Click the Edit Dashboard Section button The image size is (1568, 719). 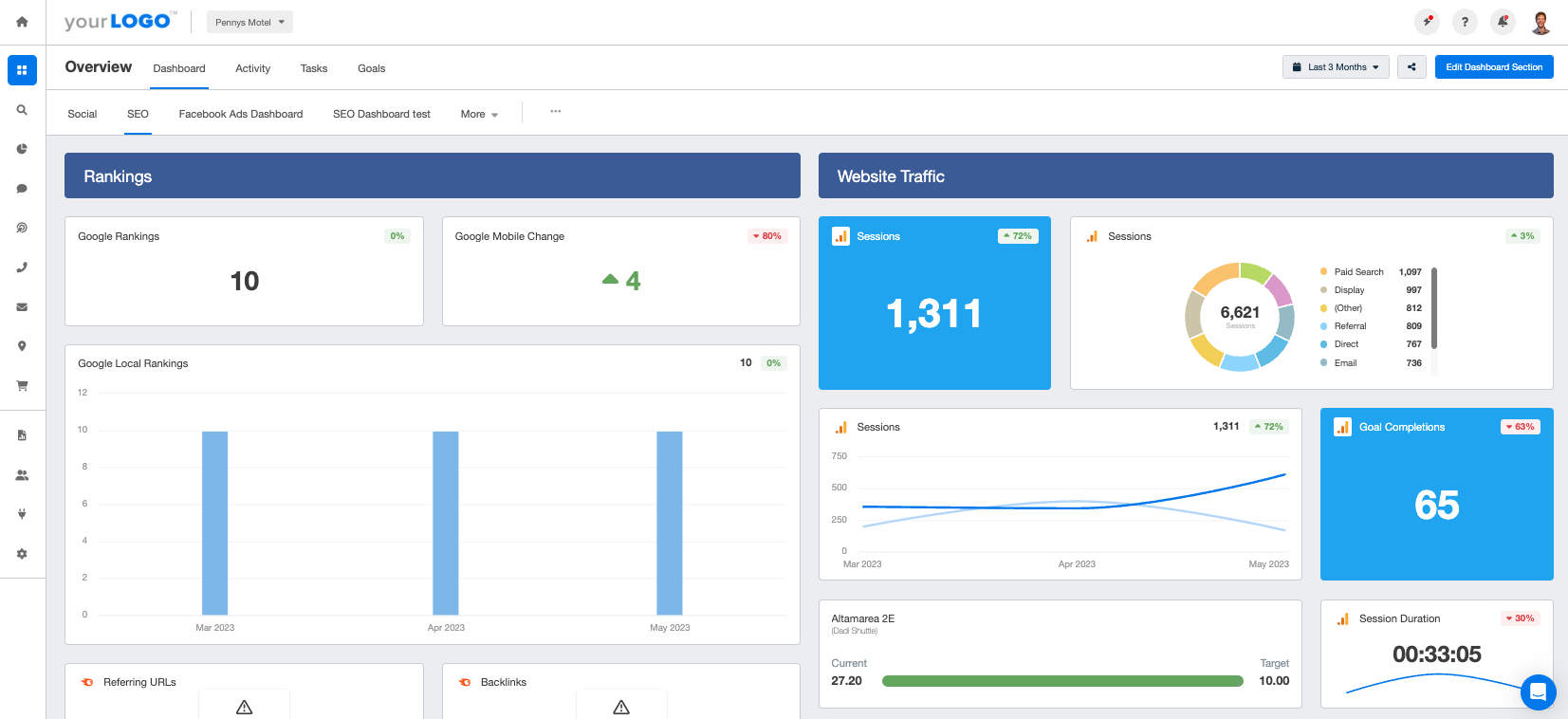[1494, 67]
